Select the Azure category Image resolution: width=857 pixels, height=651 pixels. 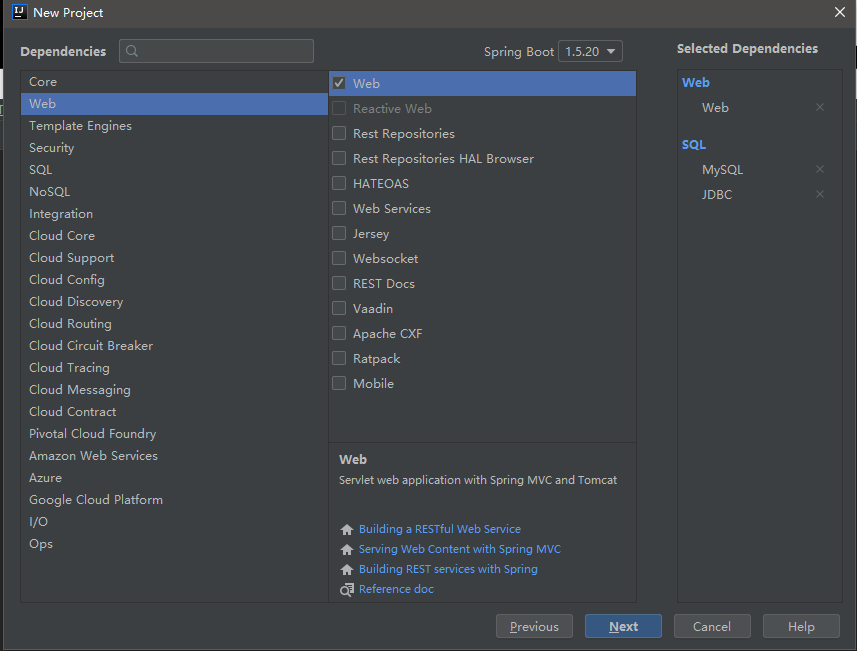(174, 478)
